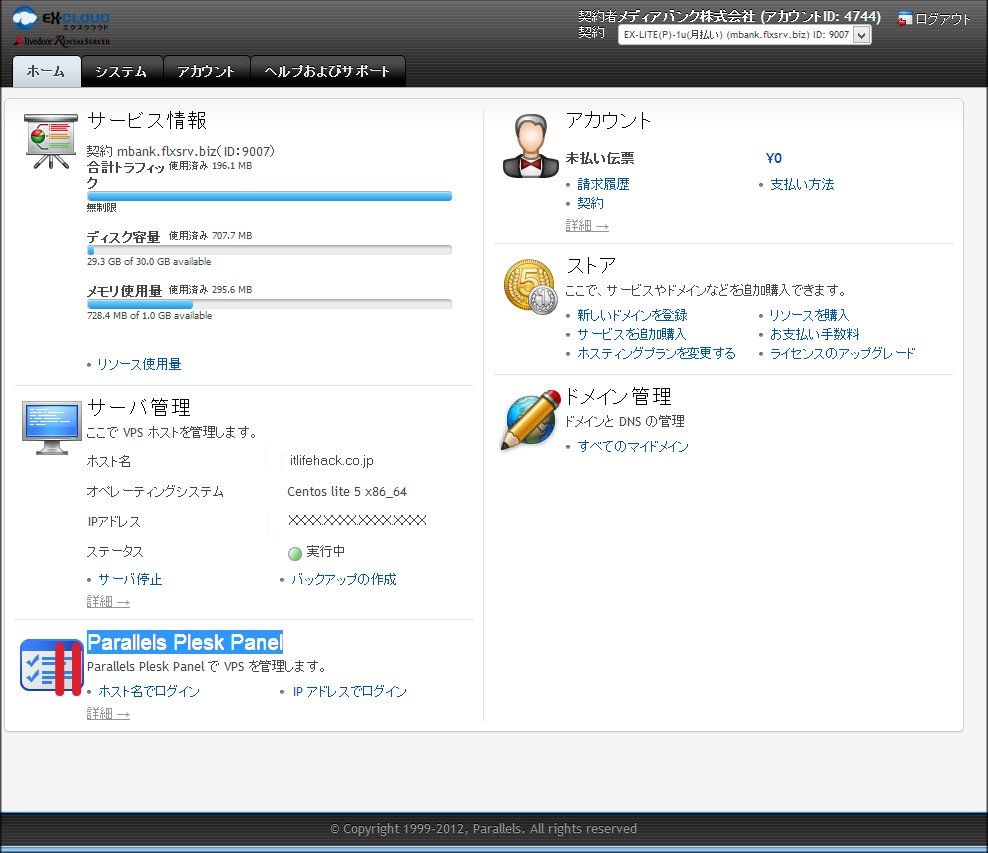
Task: Click the 契約 mbank.flxsrv.biz text
Action: click(x=180, y=151)
